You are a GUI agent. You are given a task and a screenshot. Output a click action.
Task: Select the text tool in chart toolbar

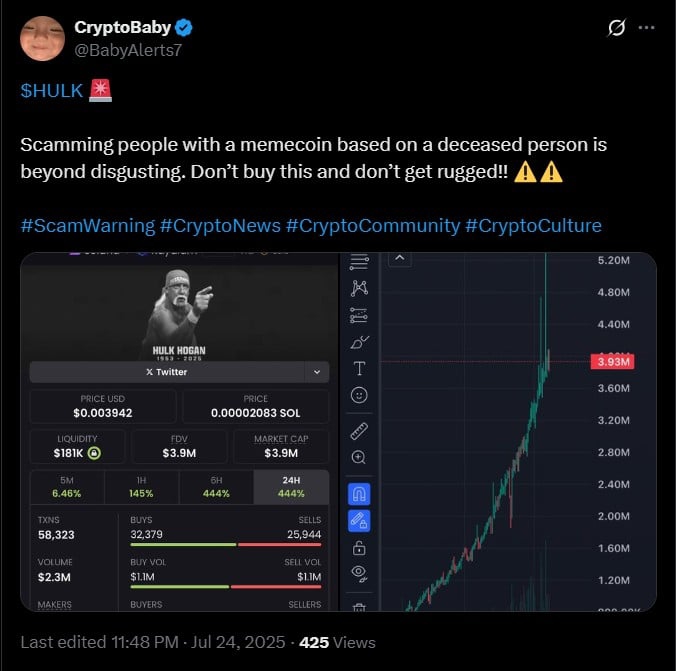coord(360,368)
